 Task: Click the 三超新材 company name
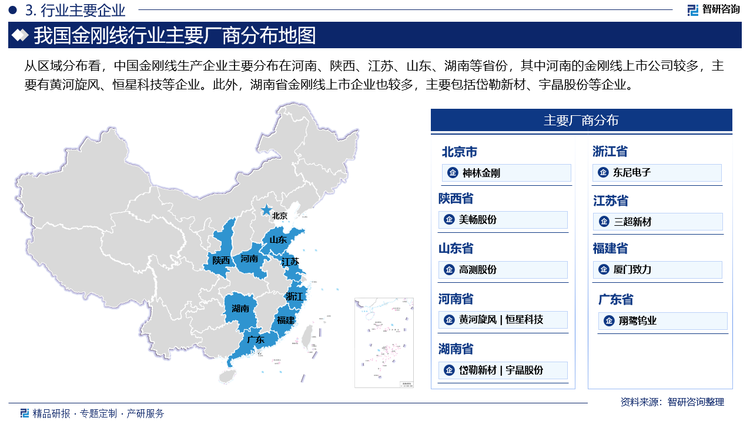pyautogui.click(x=633, y=222)
